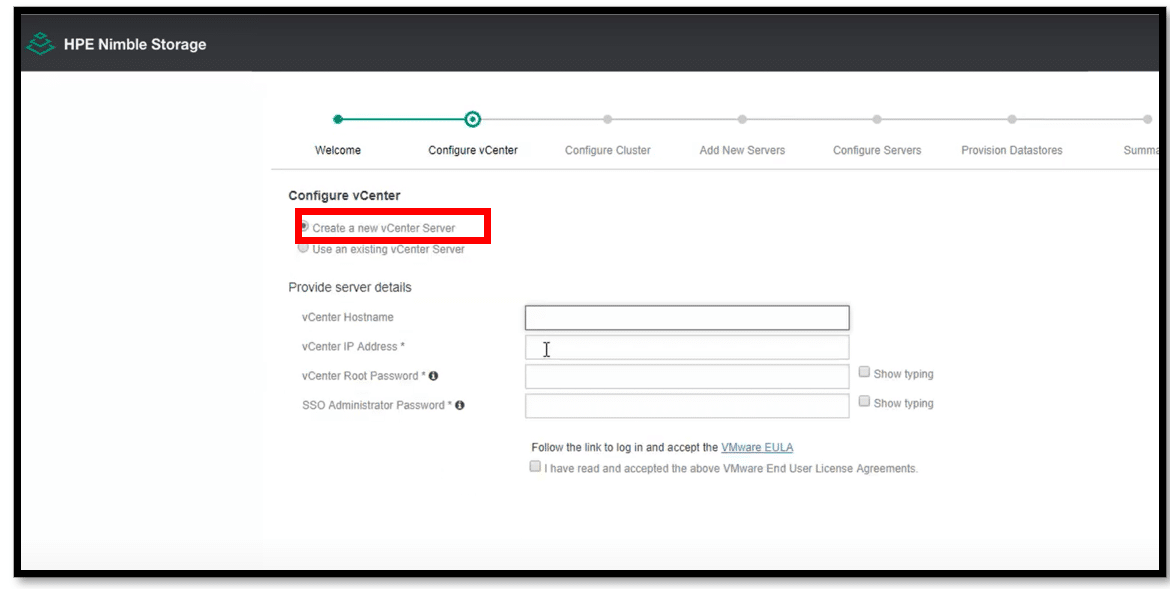Image resolution: width=1170 pixels, height=589 pixels.
Task: Click the Add New Servers step dot
Action: tap(742, 119)
